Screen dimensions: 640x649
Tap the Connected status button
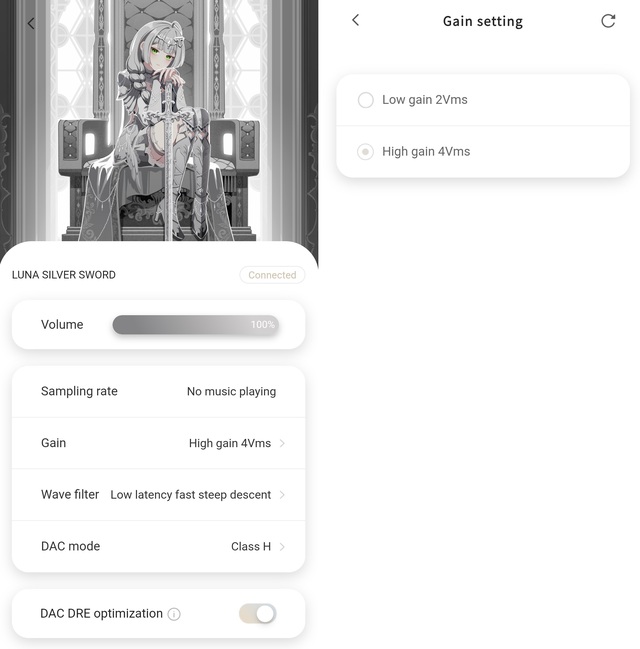pyautogui.click(x=272, y=275)
